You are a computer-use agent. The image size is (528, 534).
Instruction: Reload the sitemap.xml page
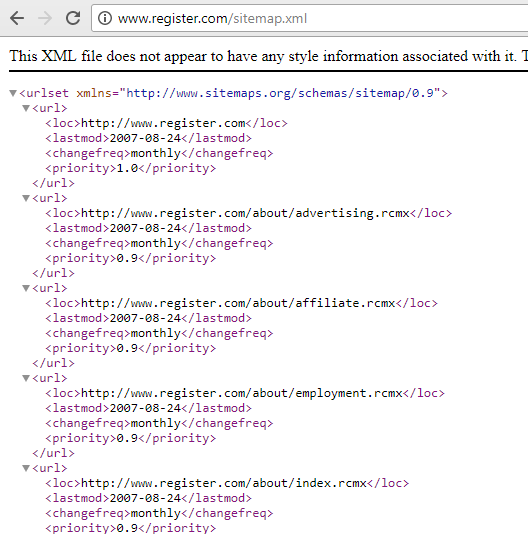point(73,18)
